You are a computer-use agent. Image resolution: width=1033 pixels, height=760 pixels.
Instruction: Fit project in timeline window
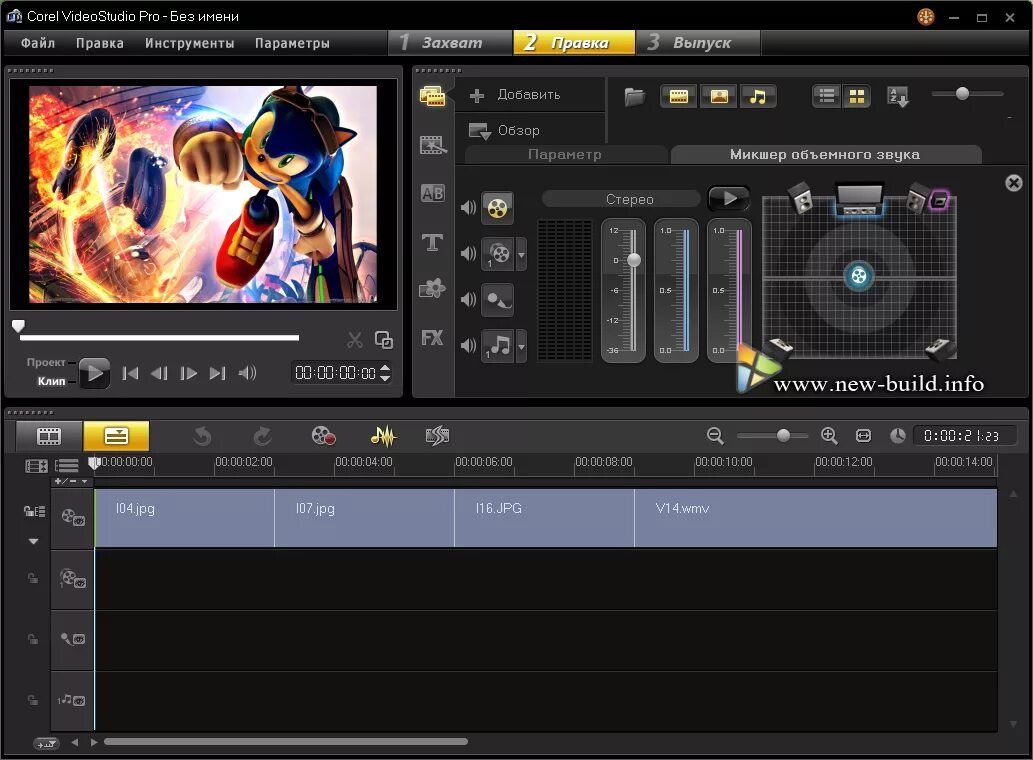pos(863,435)
